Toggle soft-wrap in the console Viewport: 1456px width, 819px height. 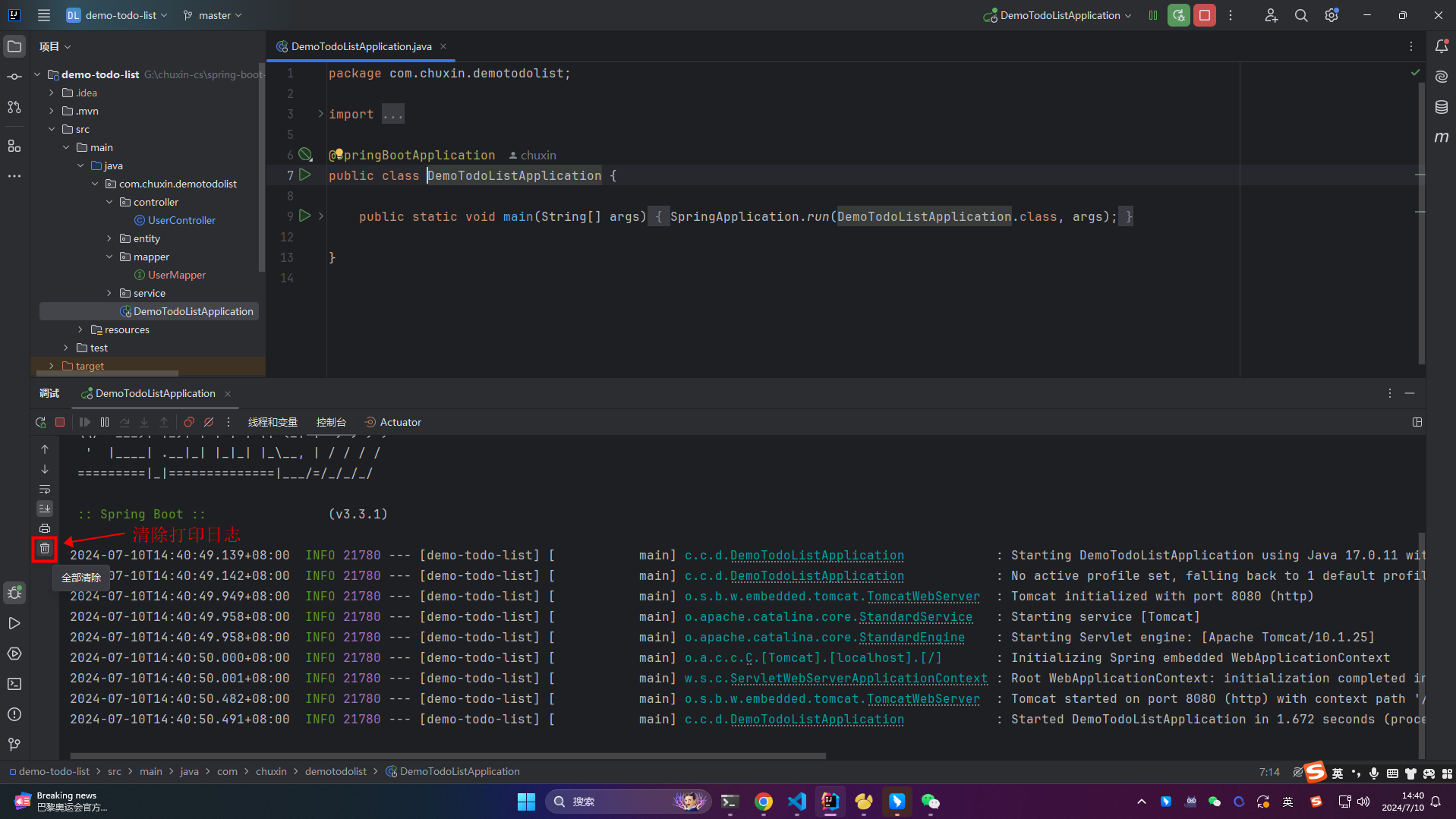click(x=45, y=489)
